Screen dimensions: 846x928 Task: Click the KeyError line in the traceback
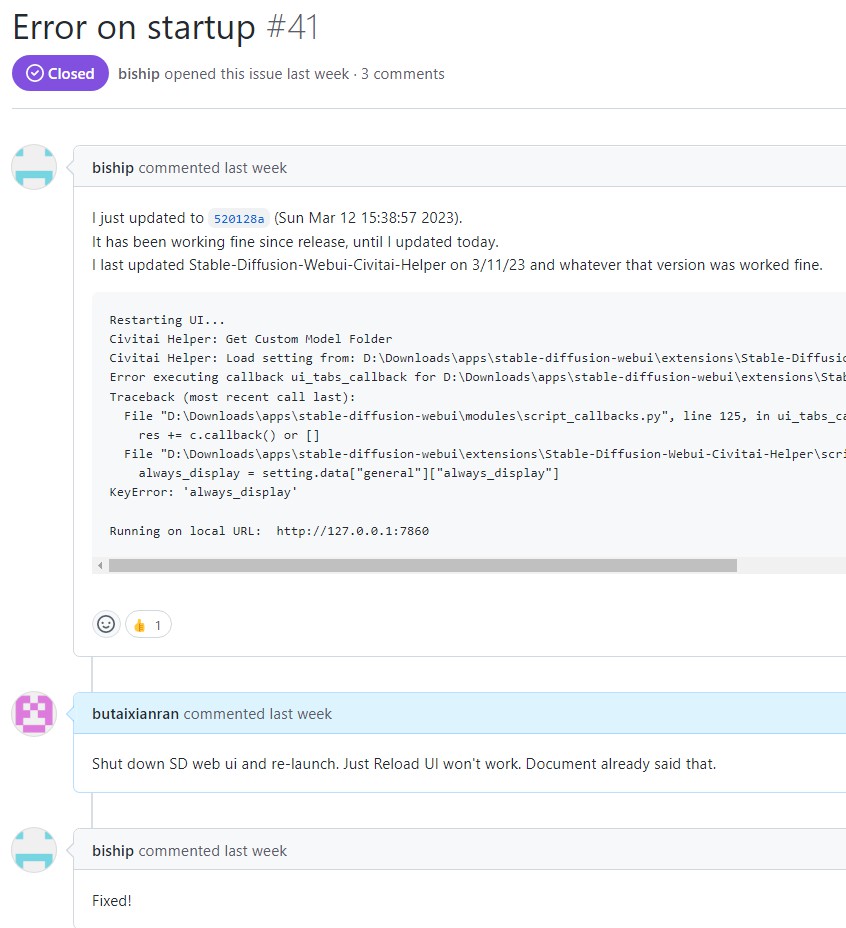pos(203,492)
